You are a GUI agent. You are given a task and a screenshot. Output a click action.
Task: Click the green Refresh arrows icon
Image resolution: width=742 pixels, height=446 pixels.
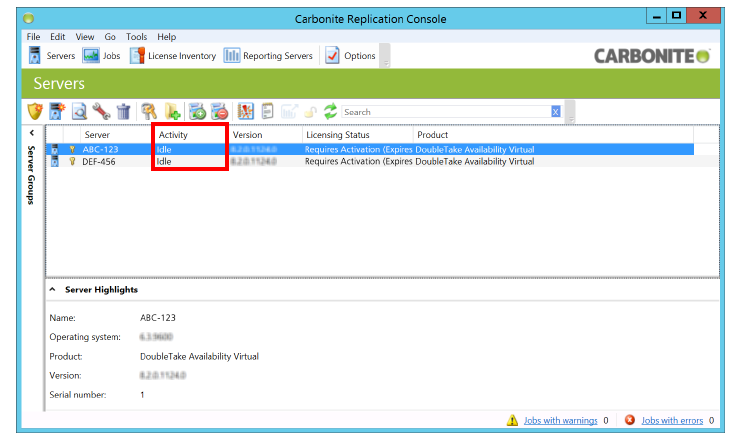pos(330,112)
